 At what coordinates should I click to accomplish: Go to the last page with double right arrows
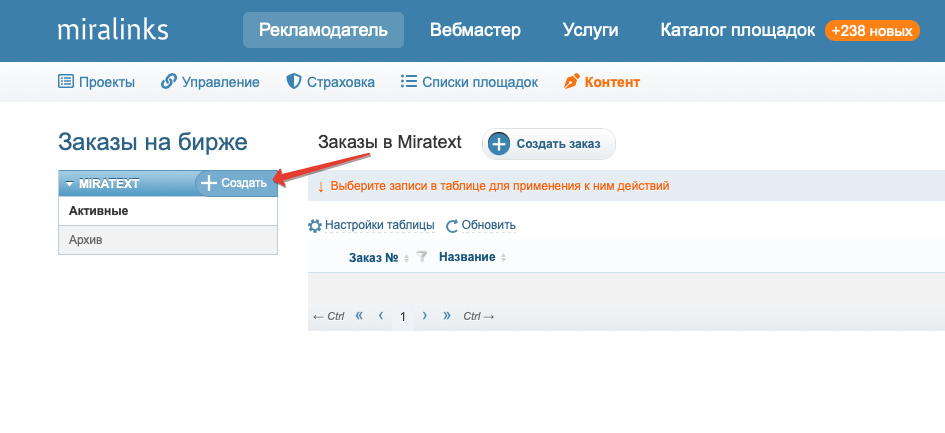click(x=447, y=315)
